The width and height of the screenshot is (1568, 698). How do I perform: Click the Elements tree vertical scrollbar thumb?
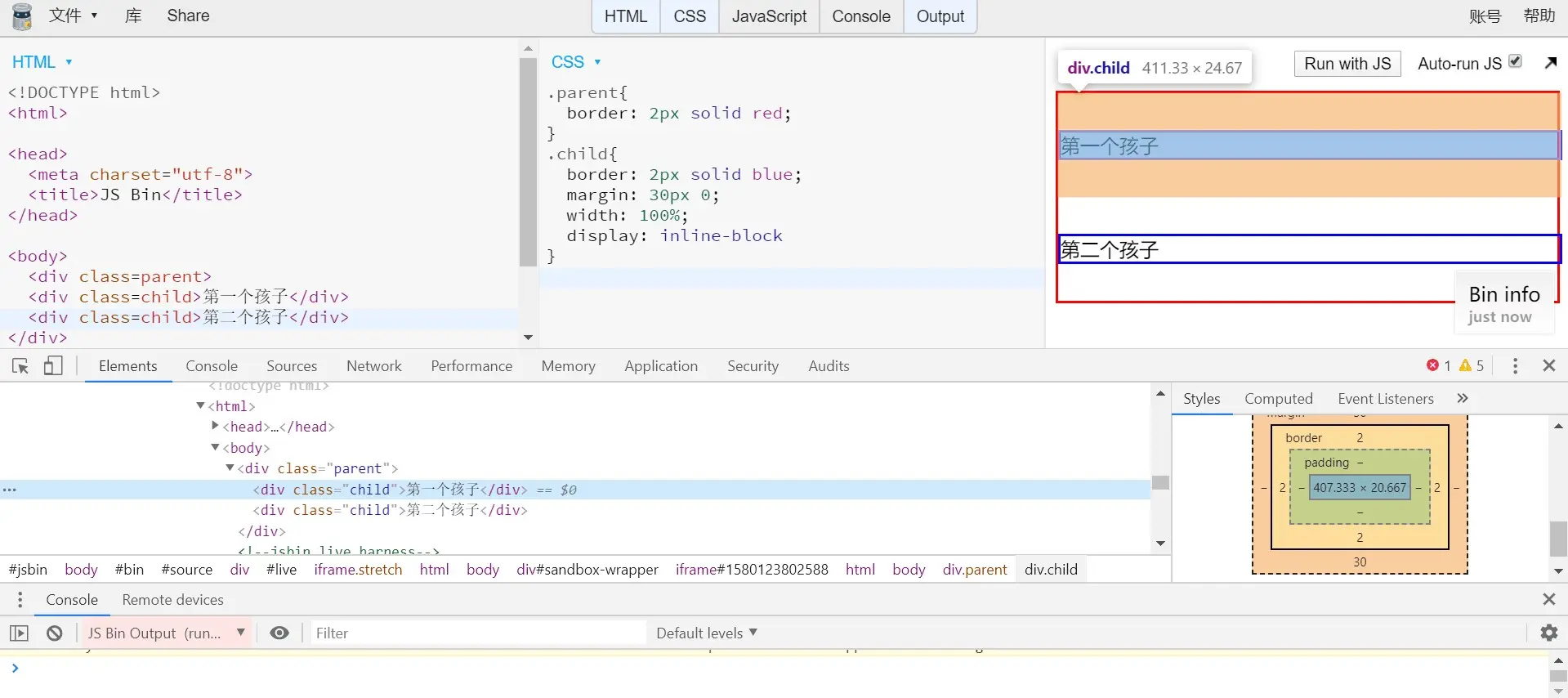1160,482
